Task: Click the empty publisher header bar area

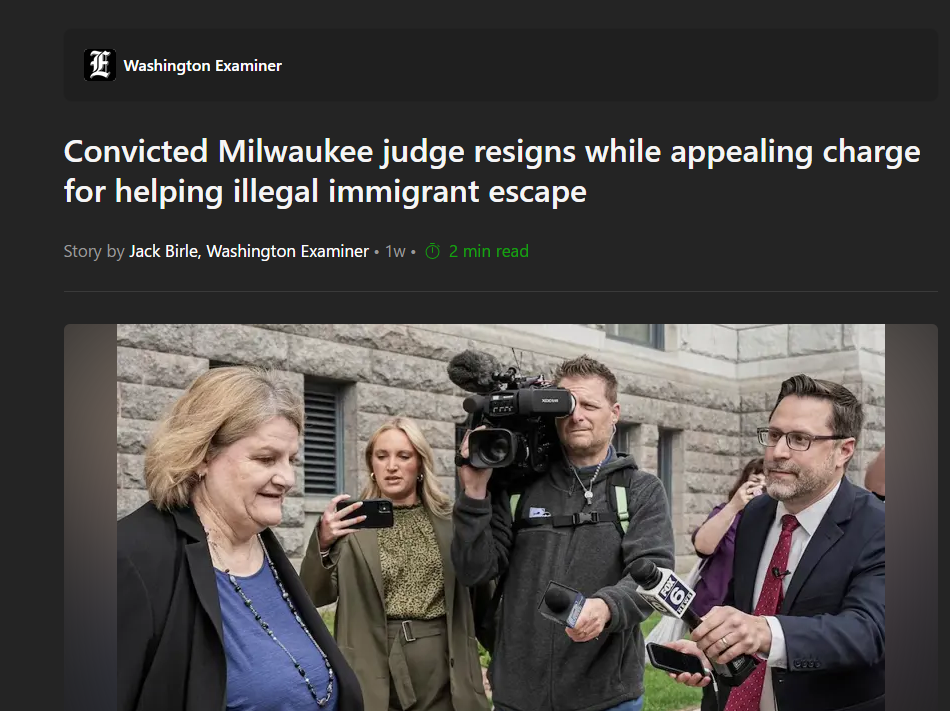Action: click(606, 65)
